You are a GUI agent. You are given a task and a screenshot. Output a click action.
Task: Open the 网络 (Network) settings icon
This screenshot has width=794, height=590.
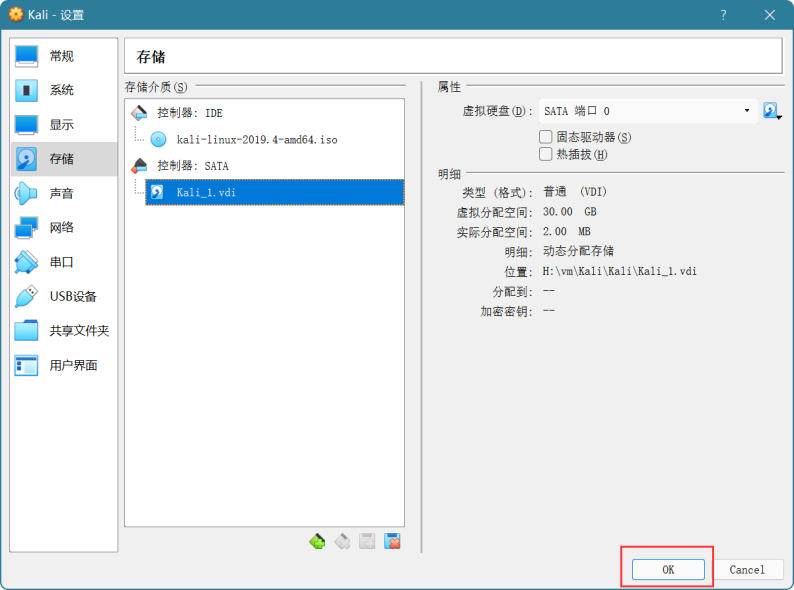(26, 228)
